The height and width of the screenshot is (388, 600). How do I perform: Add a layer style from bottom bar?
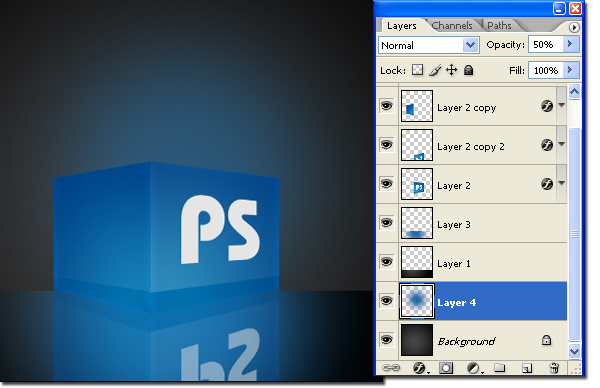[x=420, y=368]
